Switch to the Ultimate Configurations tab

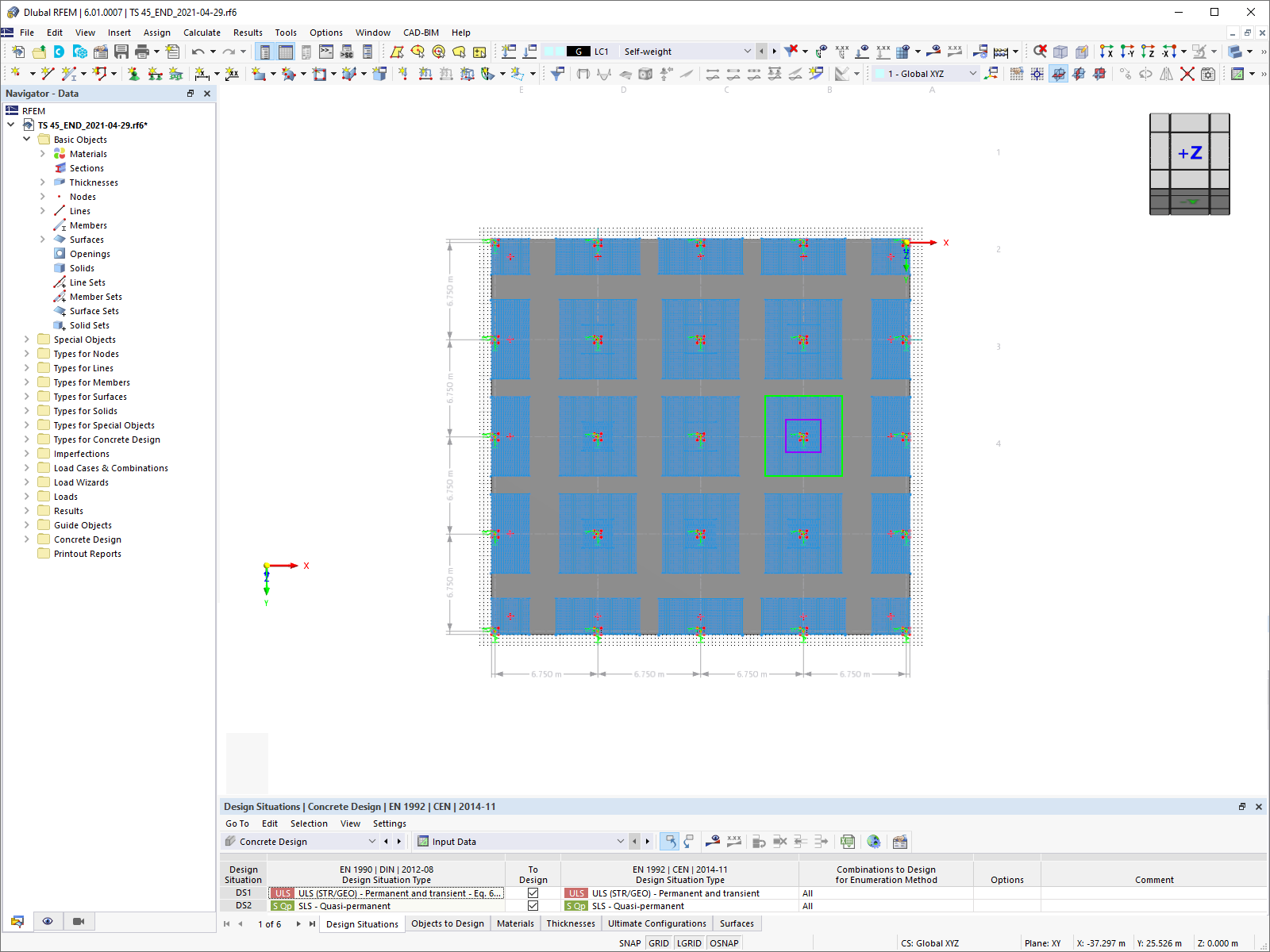(x=657, y=923)
